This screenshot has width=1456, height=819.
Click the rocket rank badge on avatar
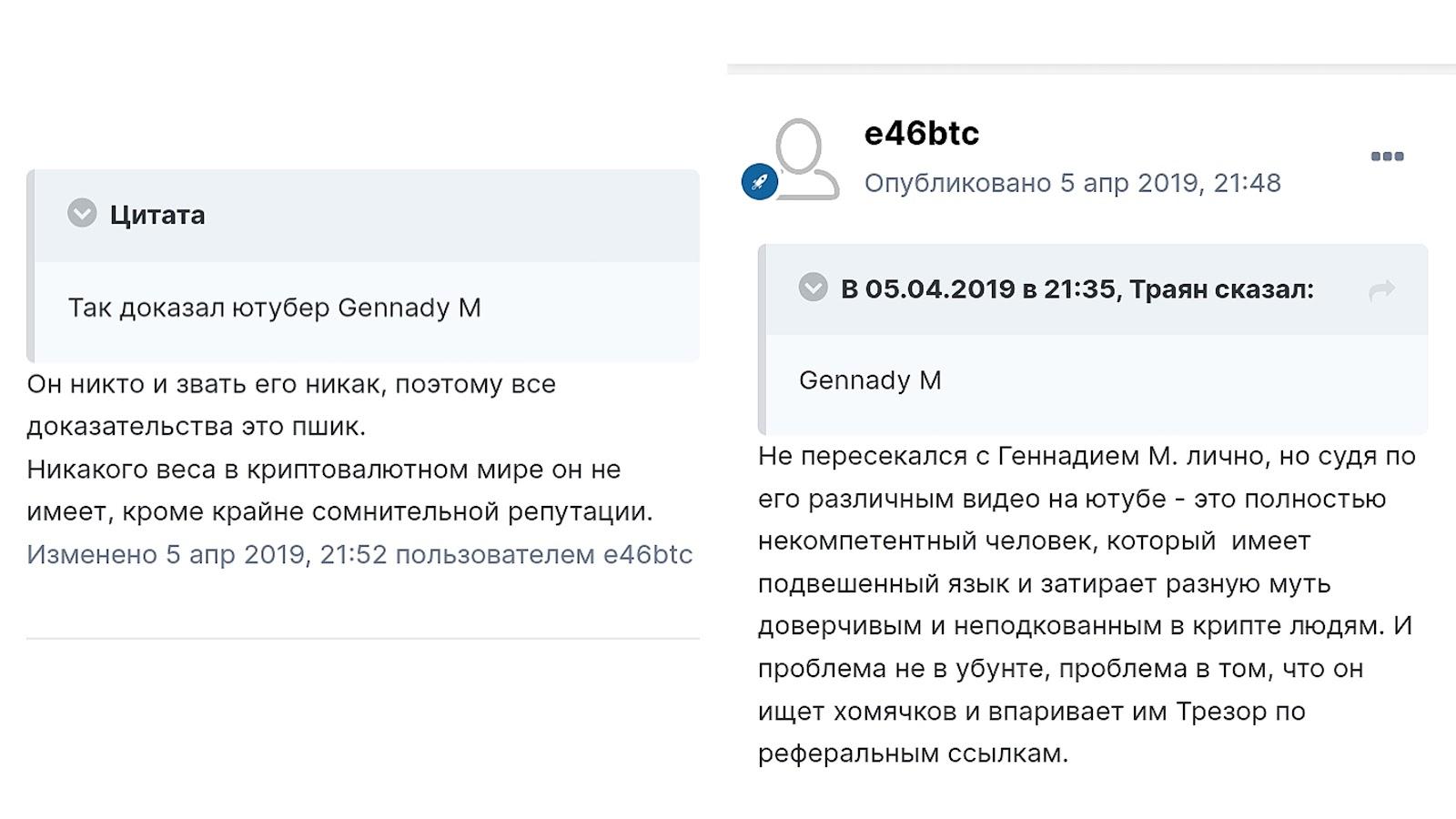click(760, 182)
